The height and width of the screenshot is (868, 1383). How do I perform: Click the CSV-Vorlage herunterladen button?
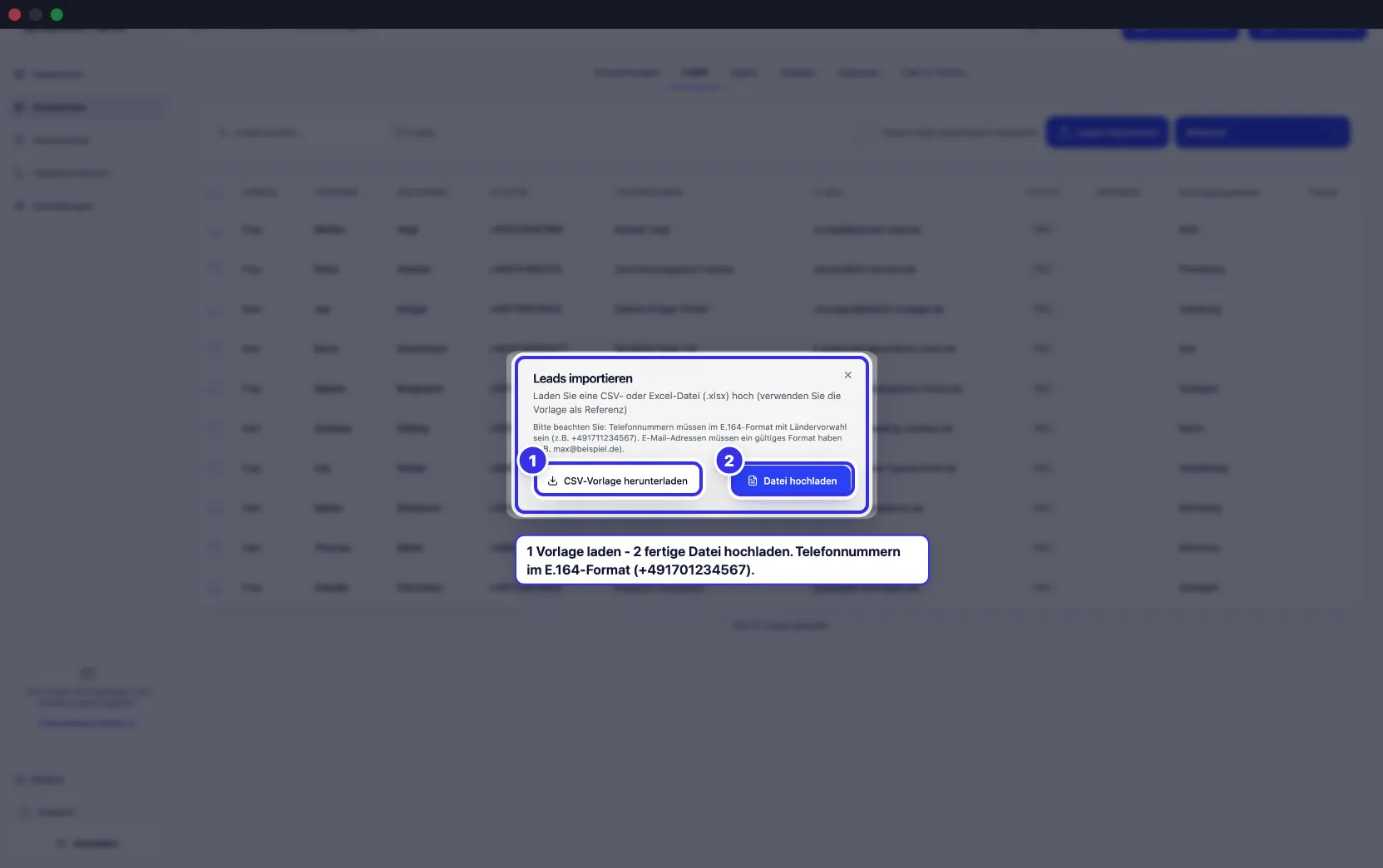pyautogui.click(x=618, y=481)
